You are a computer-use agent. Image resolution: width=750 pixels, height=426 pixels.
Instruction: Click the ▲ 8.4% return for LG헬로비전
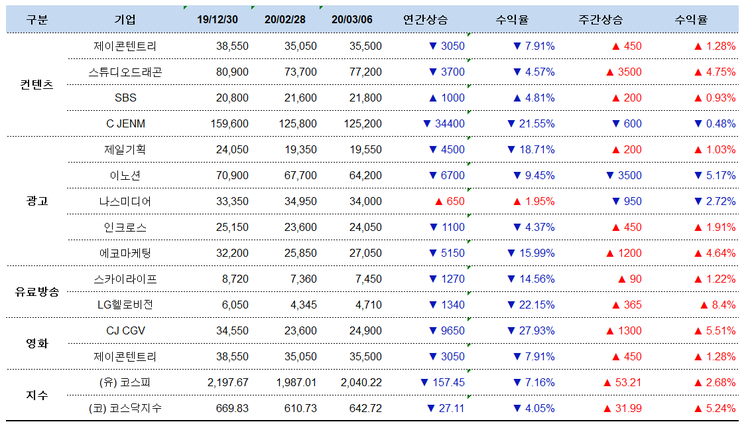click(717, 305)
